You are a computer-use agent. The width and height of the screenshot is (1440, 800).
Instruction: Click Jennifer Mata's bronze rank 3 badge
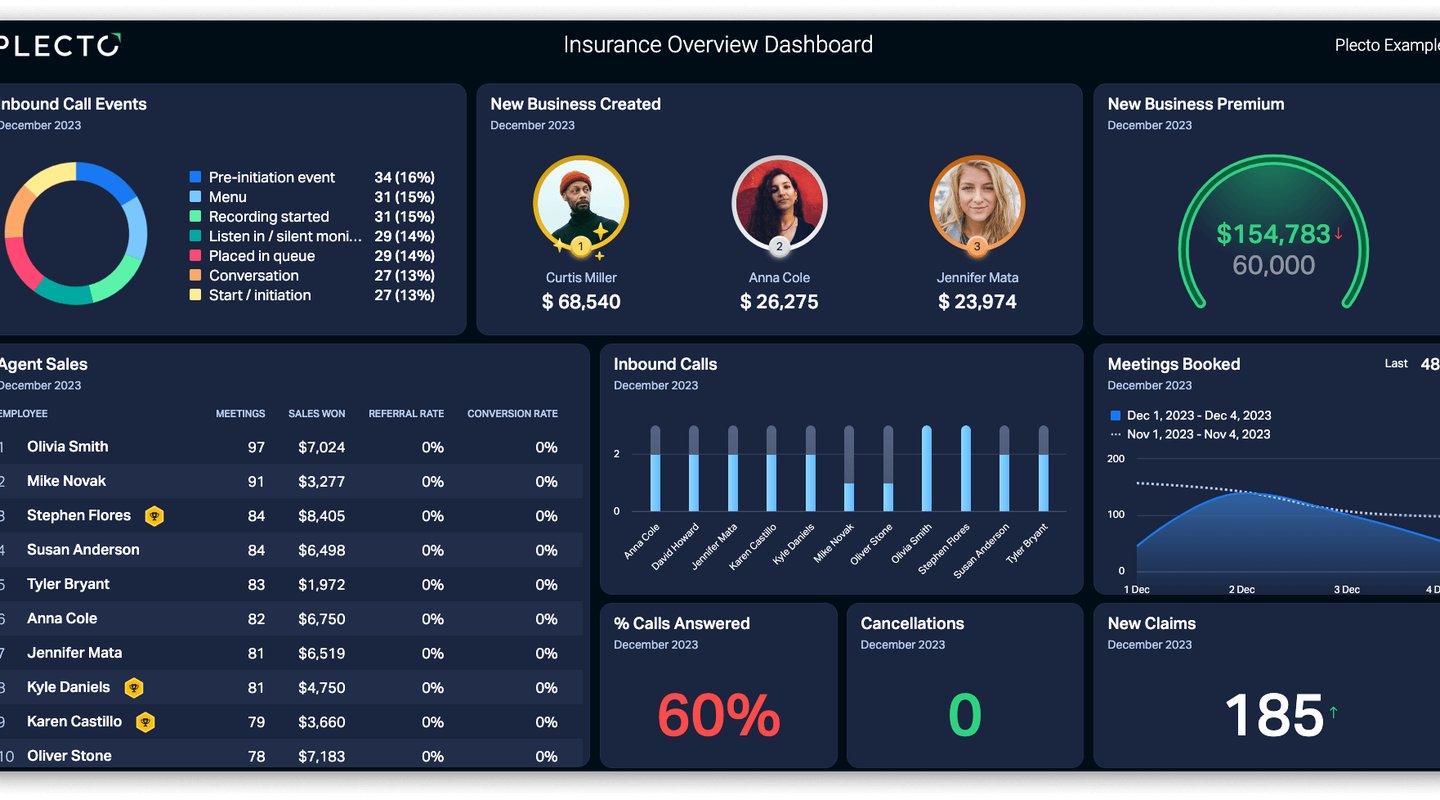tap(977, 246)
